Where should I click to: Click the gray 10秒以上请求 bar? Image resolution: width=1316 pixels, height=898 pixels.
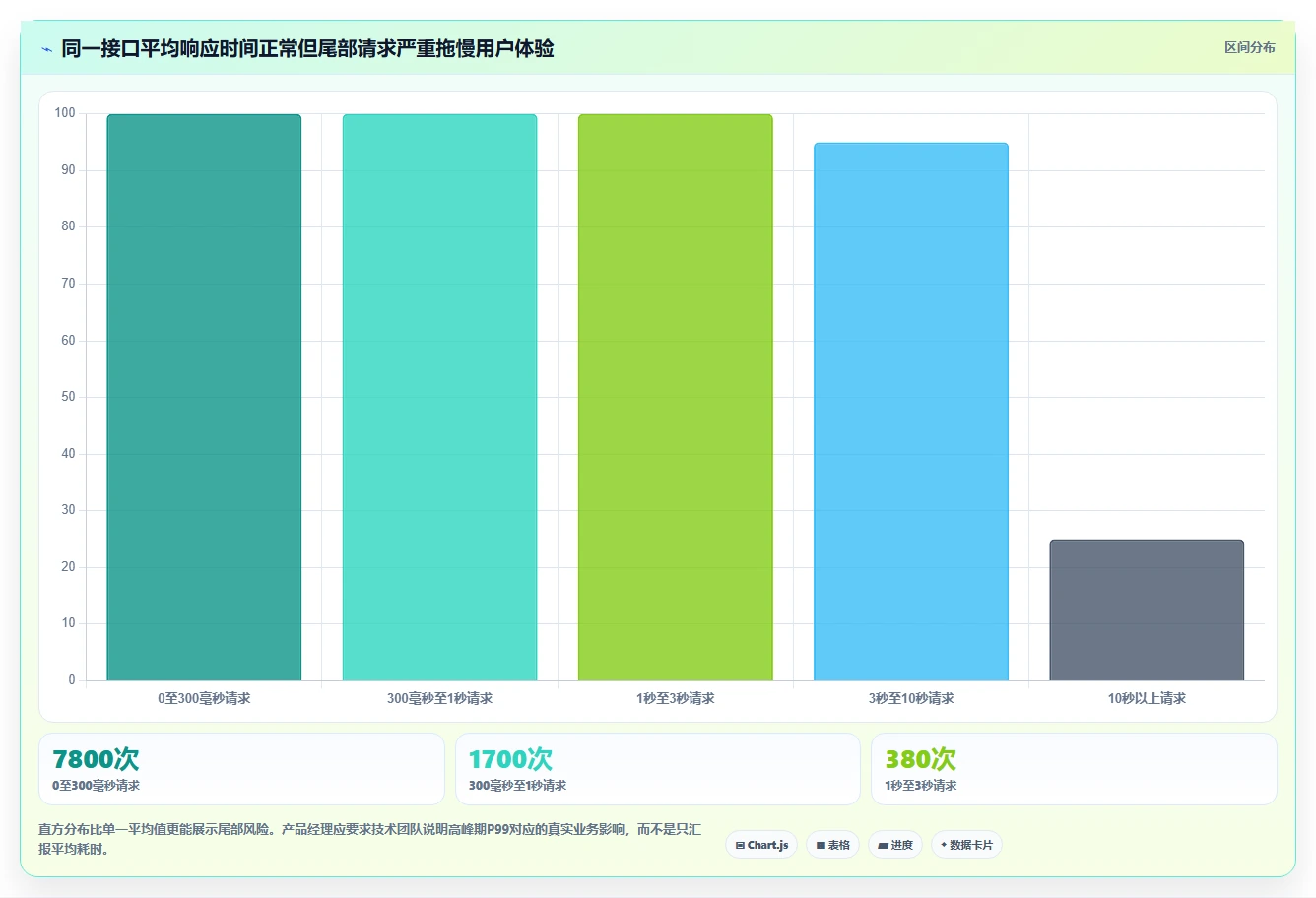coord(1147,609)
